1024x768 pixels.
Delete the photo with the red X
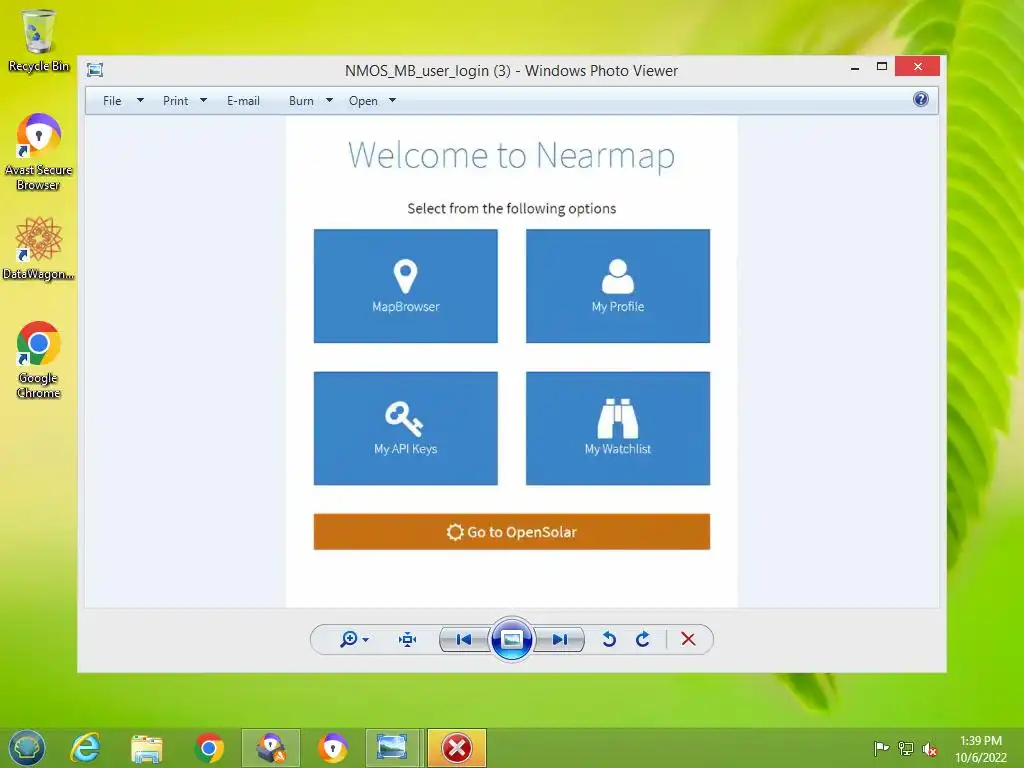[x=688, y=639]
